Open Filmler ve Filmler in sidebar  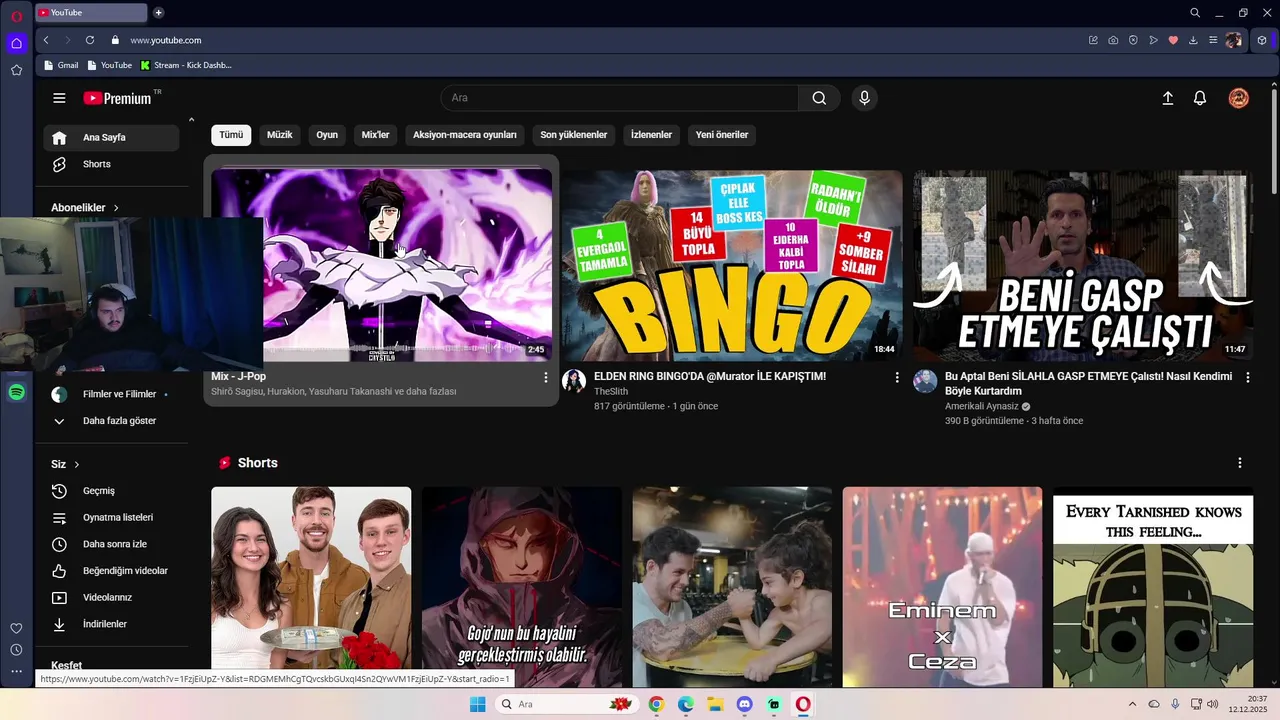tap(111, 394)
